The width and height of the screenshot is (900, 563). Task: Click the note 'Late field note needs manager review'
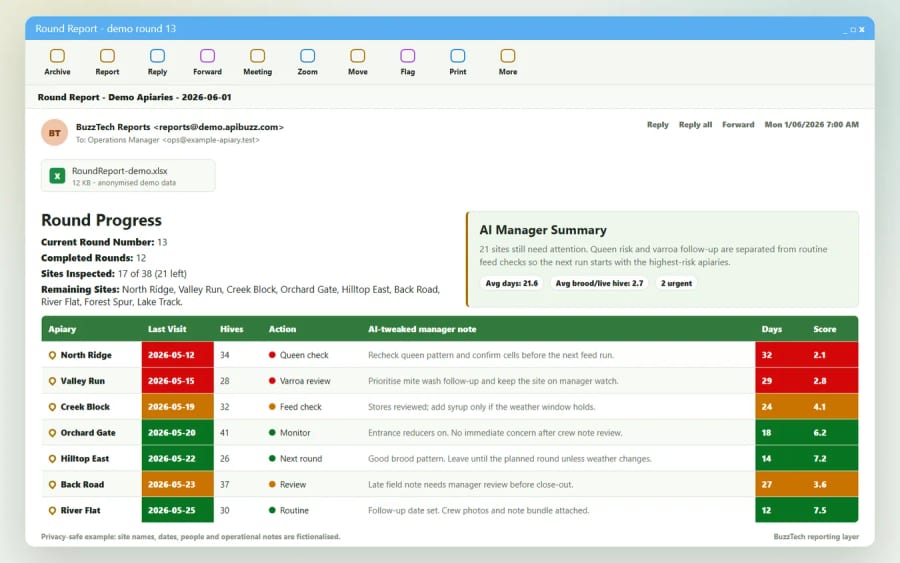(x=471, y=484)
